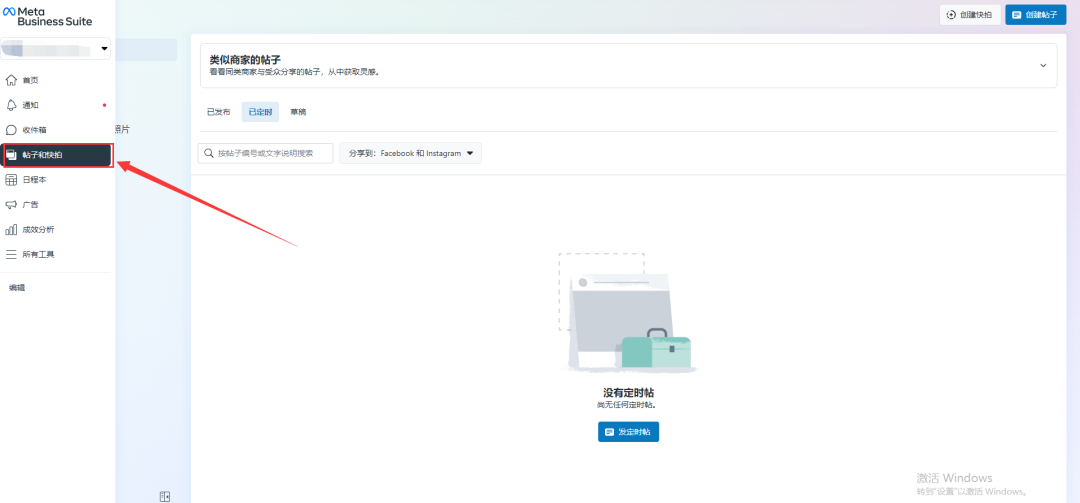The height and width of the screenshot is (503, 1080).
Task: Click the 发定时帖 button
Action: (628, 432)
